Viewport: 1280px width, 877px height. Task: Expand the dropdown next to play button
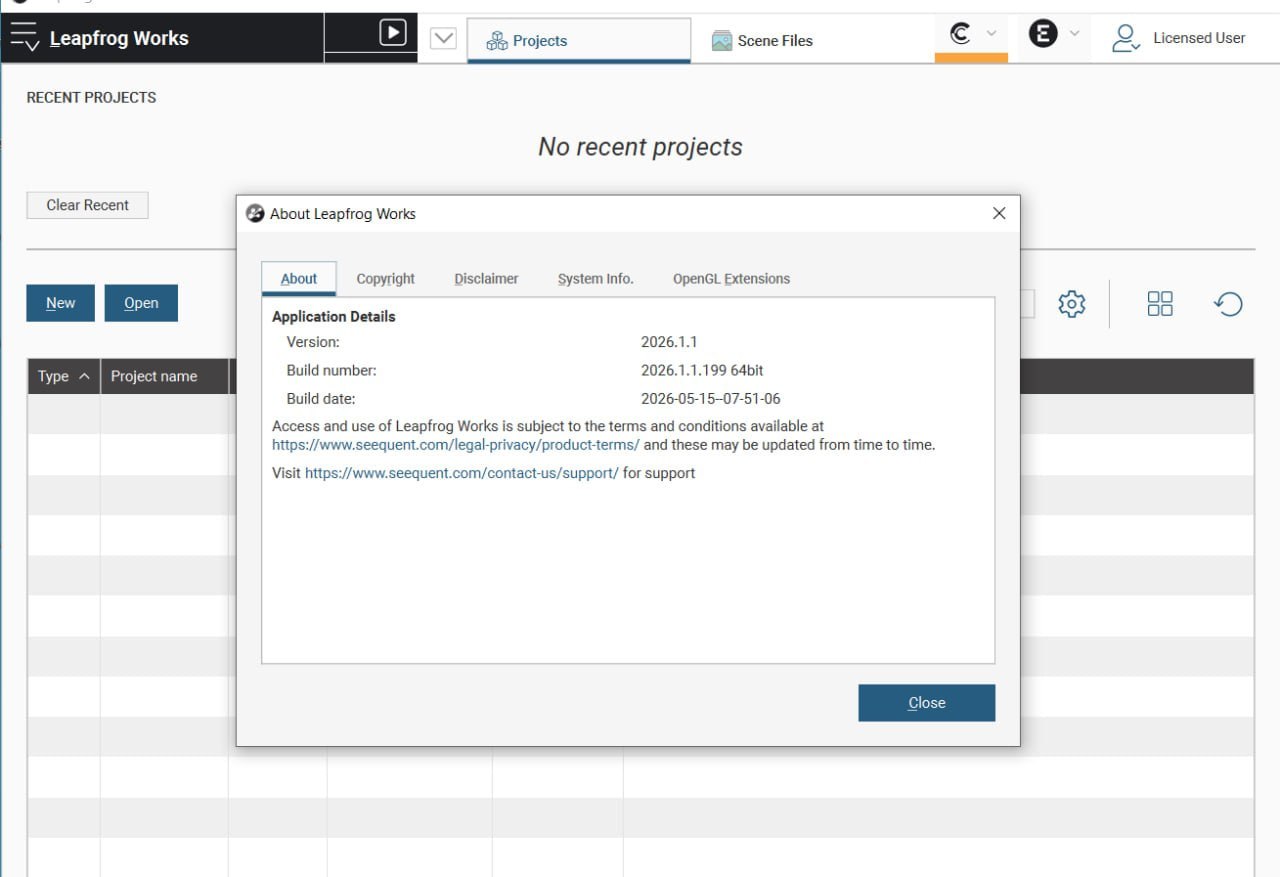[443, 38]
